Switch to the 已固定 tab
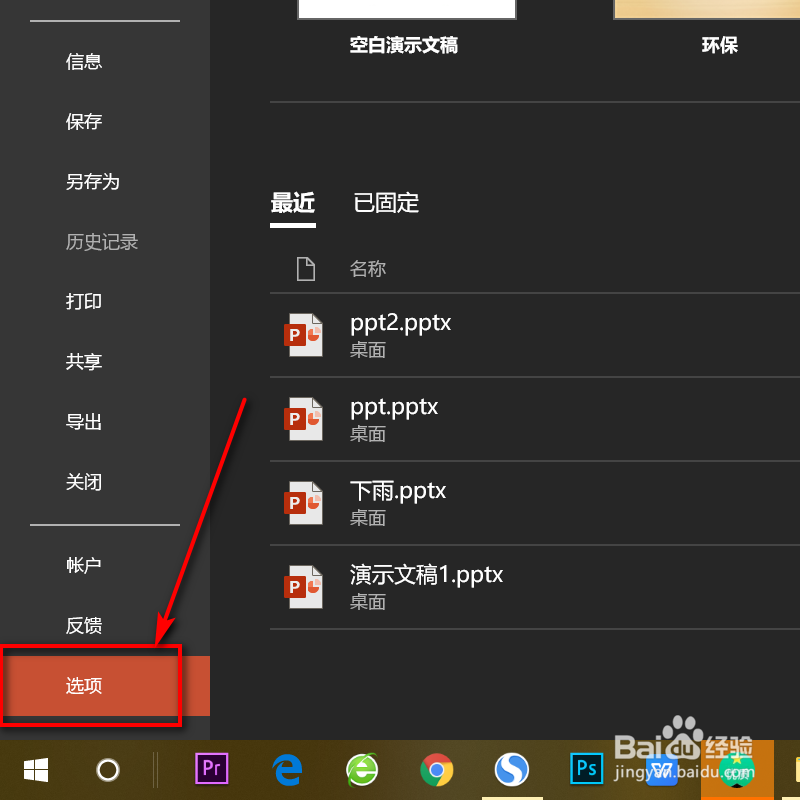 [x=386, y=203]
